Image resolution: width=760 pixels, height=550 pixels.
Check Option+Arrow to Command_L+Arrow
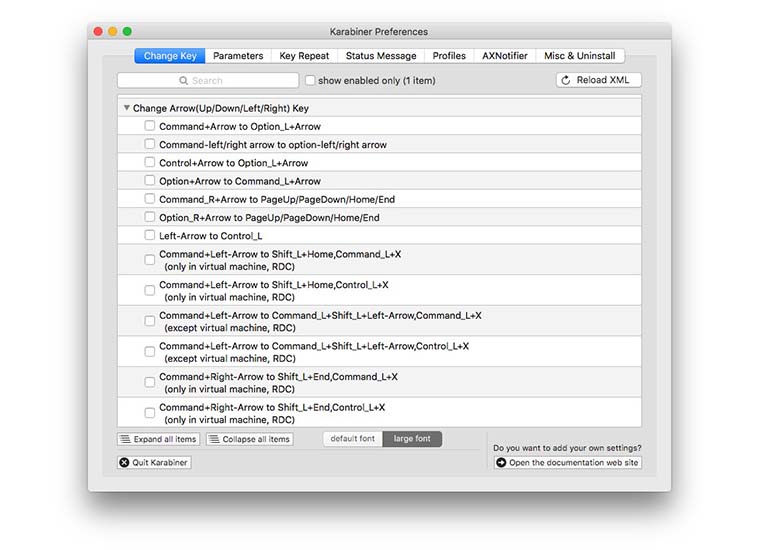coord(150,180)
